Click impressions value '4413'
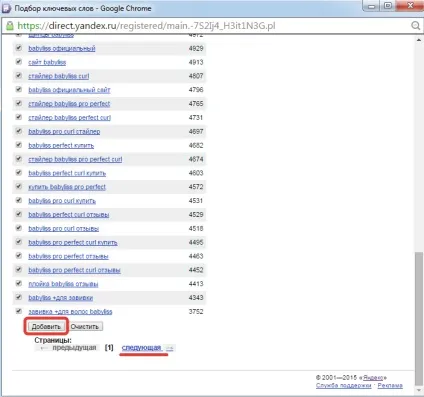424x397 pixels. pyautogui.click(x=196, y=284)
